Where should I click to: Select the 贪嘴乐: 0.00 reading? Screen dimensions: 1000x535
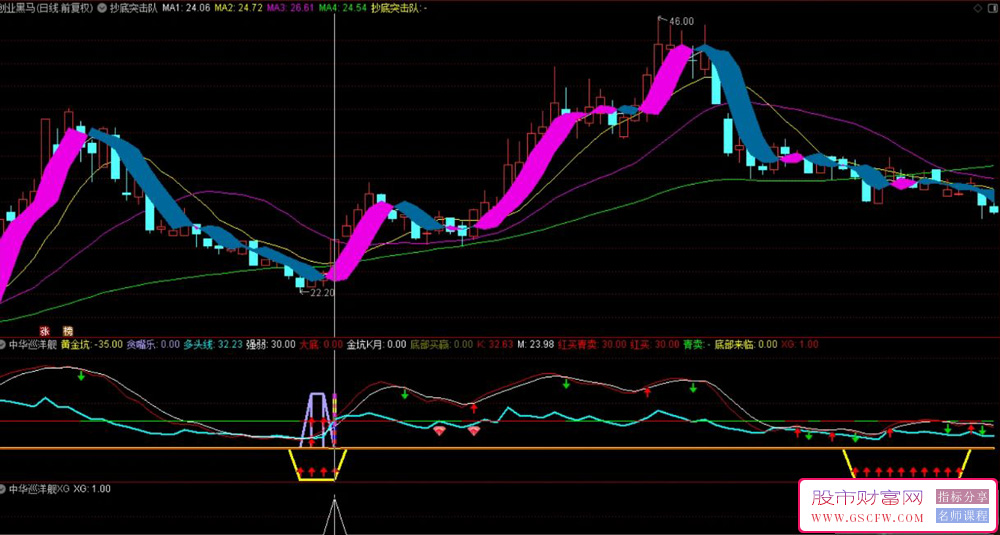pos(153,344)
